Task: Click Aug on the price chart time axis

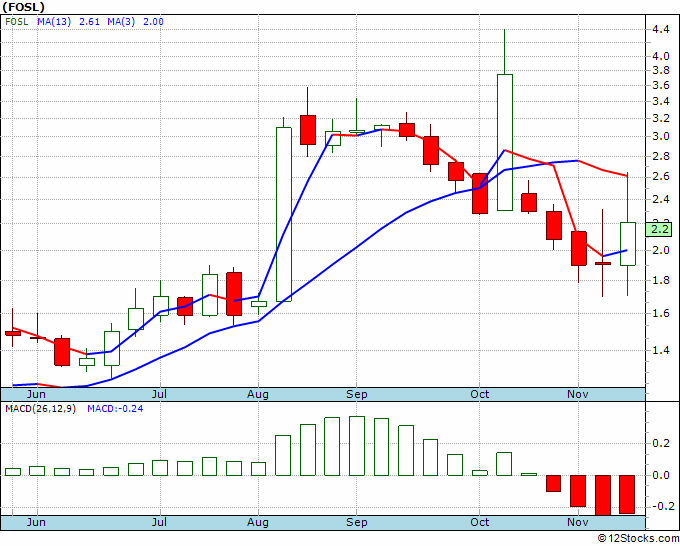Action: 258,394
